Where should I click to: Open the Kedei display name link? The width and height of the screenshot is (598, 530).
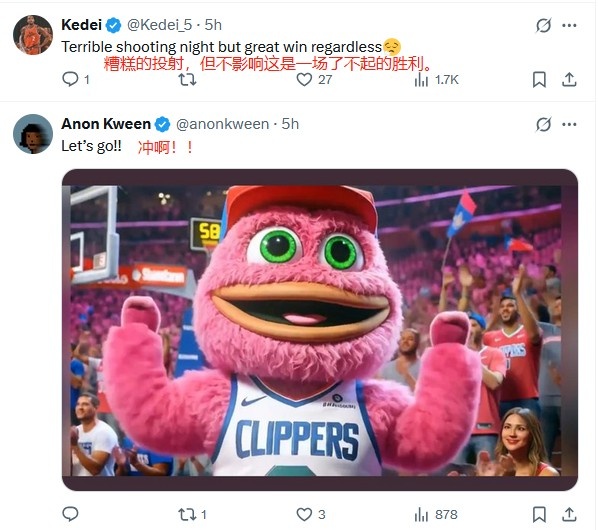(x=81, y=25)
